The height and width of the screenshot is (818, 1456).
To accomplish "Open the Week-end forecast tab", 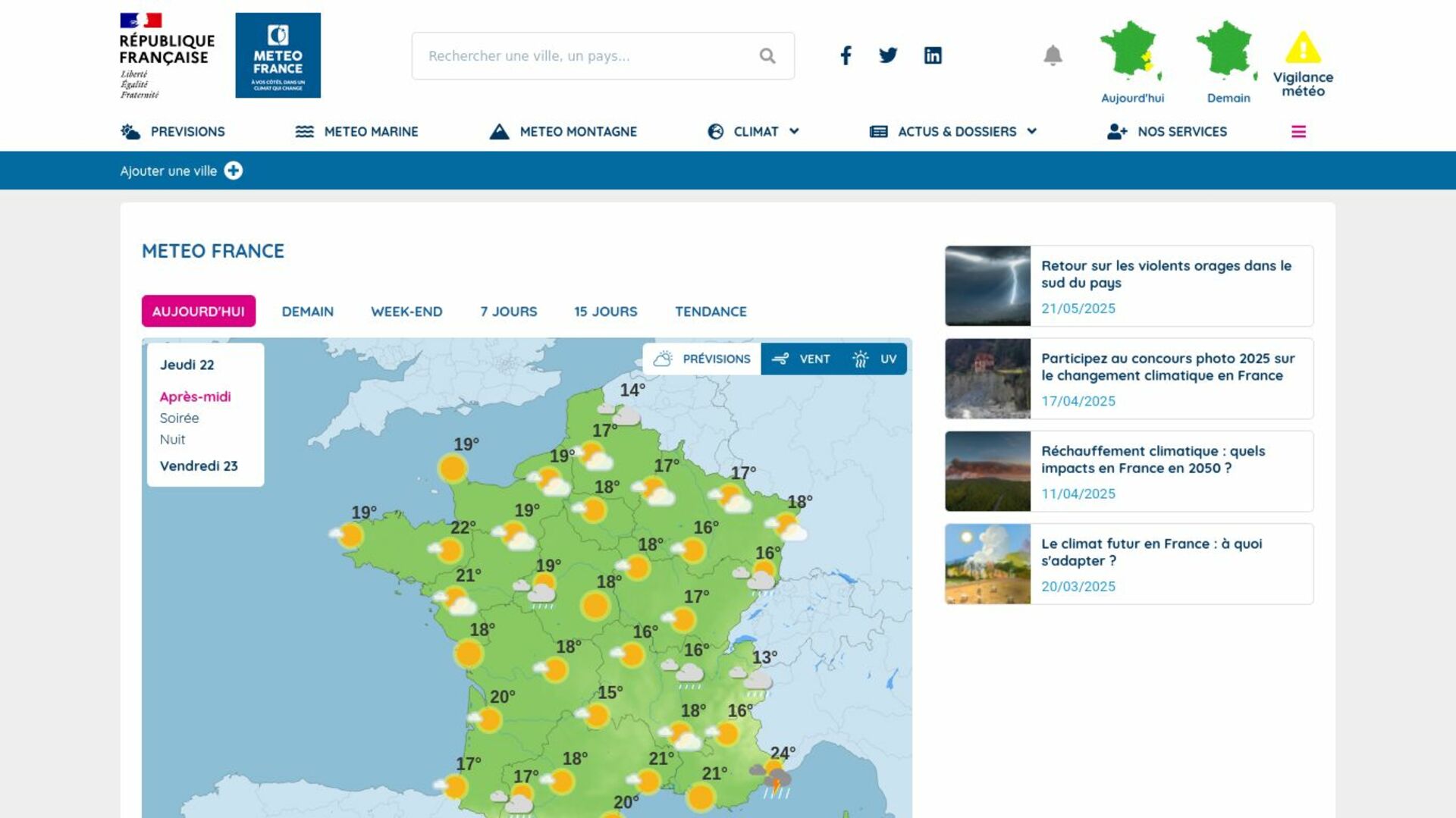I will point(406,311).
